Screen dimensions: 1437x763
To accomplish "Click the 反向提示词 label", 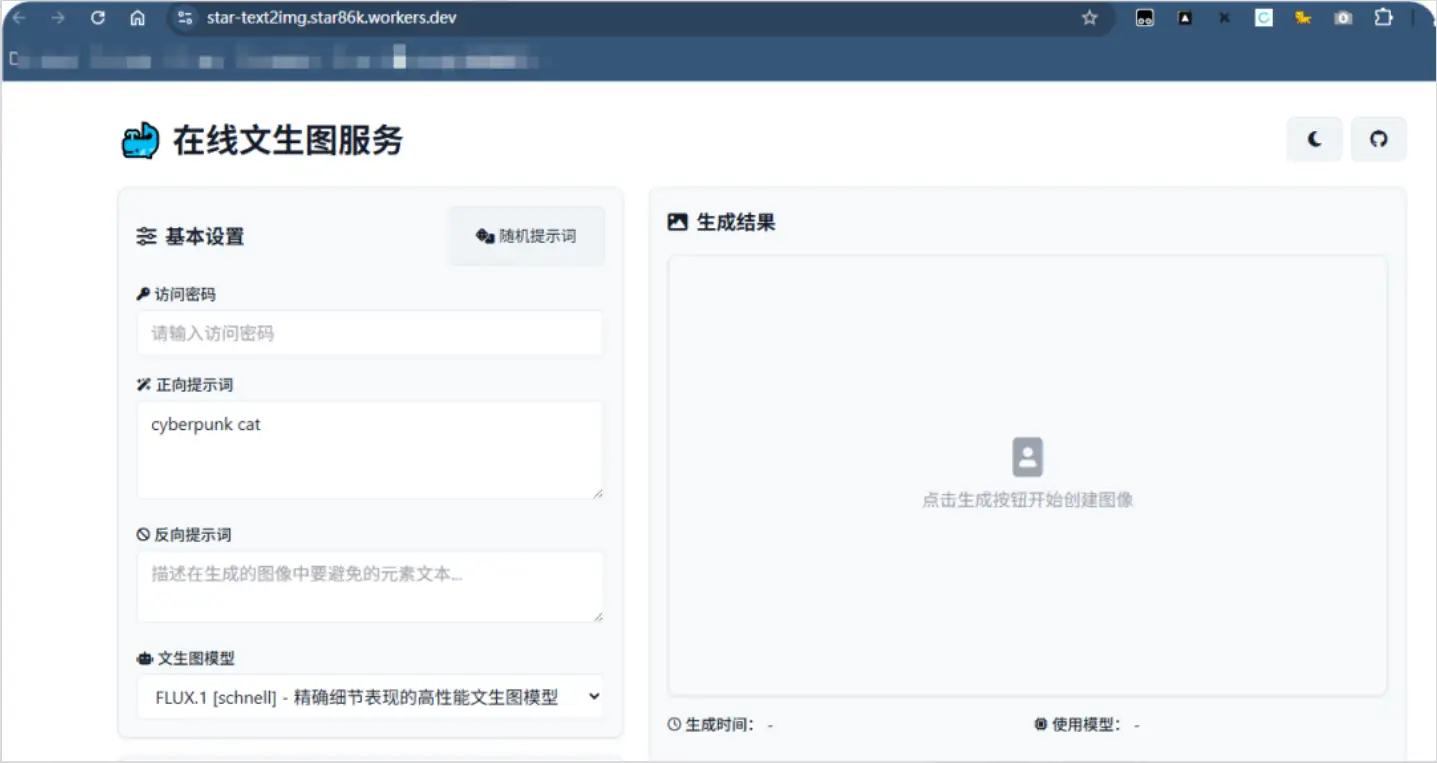I will pos(184,535).
